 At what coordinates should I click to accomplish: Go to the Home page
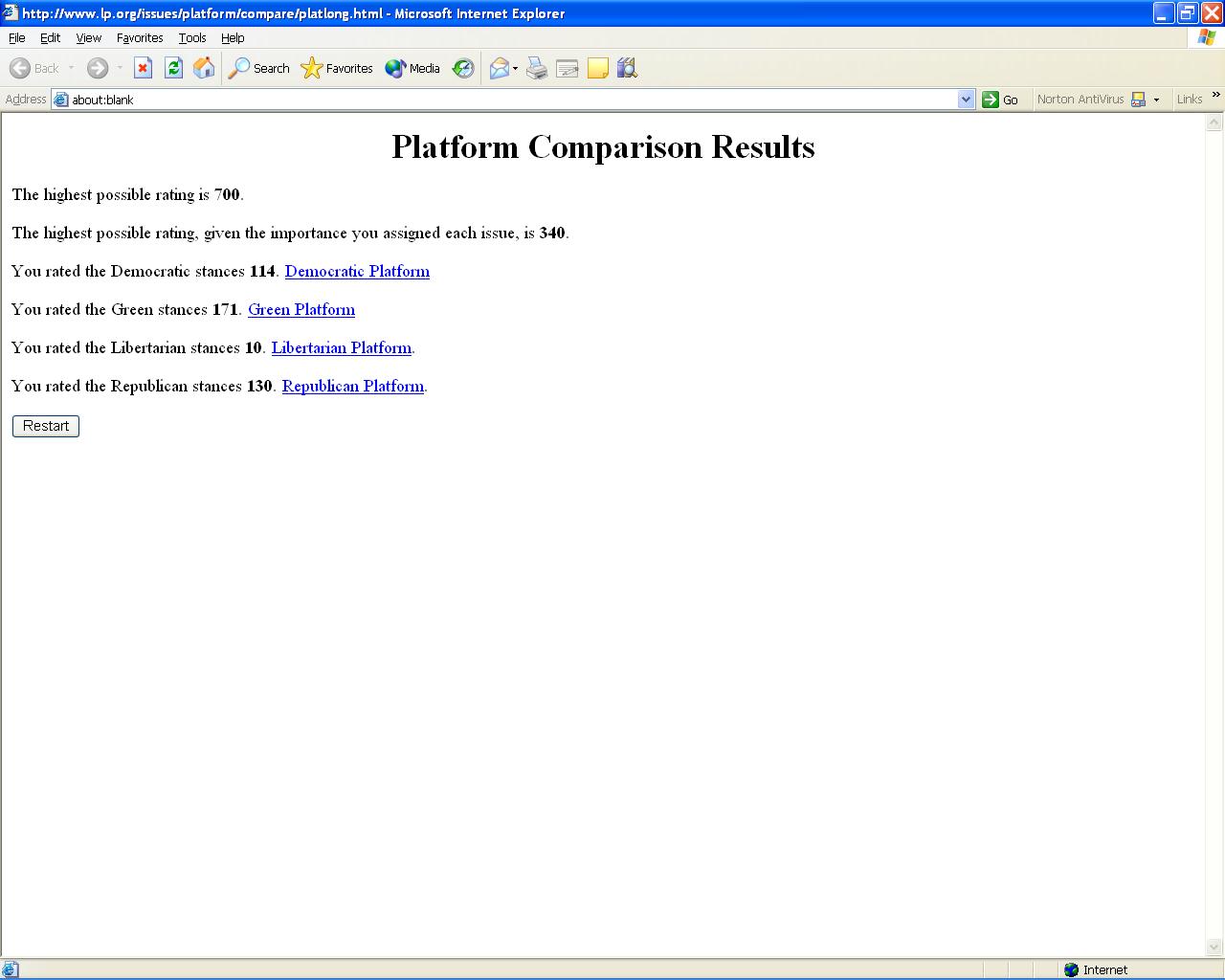point(204,68)
